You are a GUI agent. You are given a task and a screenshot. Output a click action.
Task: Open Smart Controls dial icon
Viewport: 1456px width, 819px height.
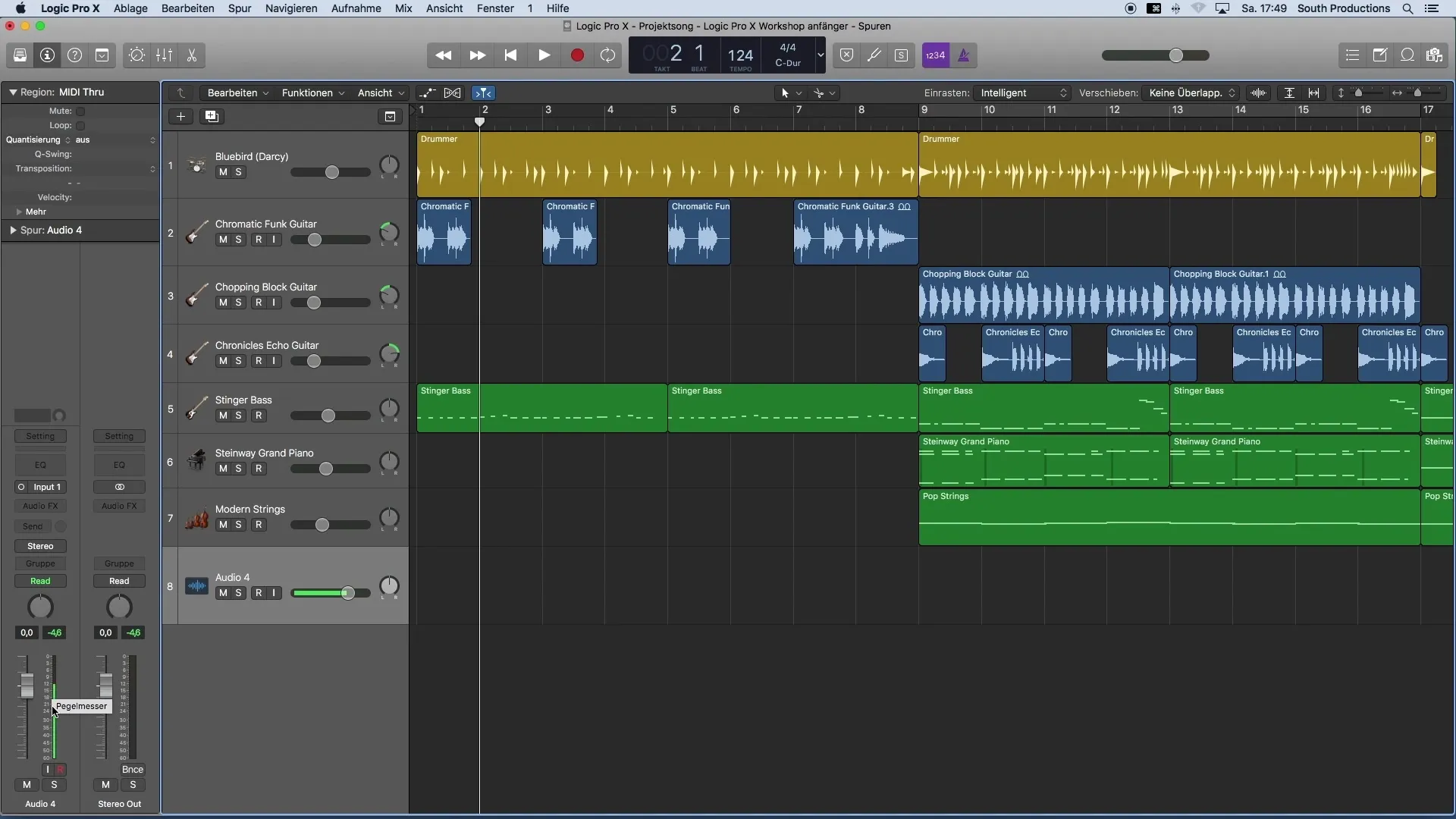coord(136,55)
